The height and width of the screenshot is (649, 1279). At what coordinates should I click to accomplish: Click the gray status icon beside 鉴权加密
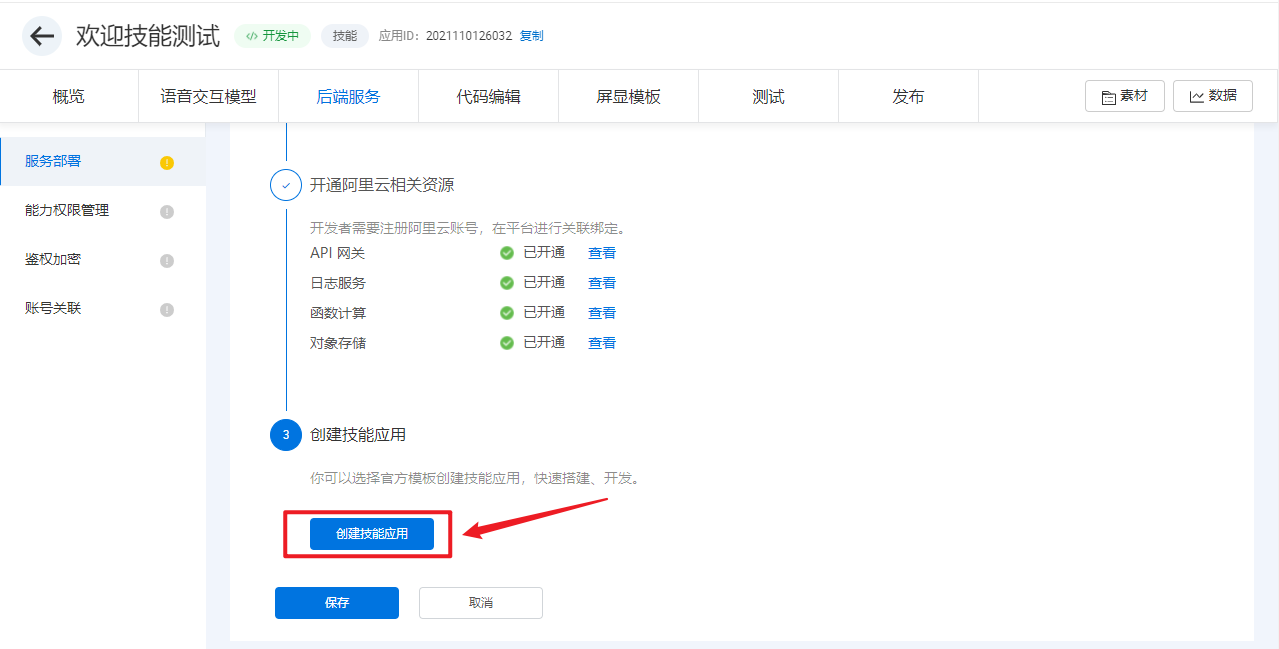pyautogui.click(x=167, y=260)
